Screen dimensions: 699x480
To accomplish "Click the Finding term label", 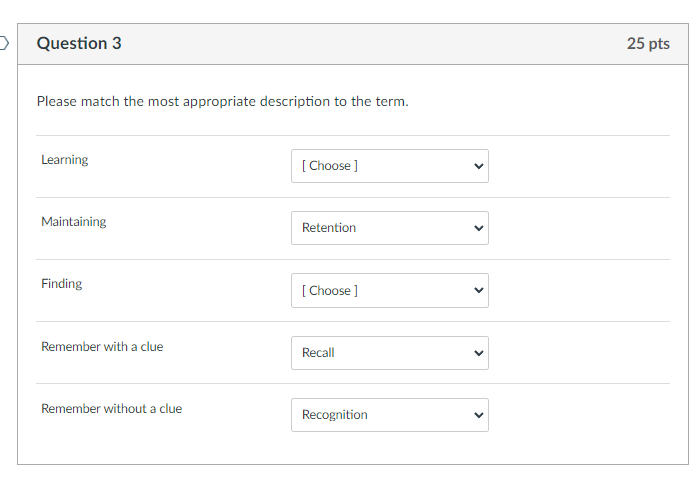I will [x=61, y=284].
